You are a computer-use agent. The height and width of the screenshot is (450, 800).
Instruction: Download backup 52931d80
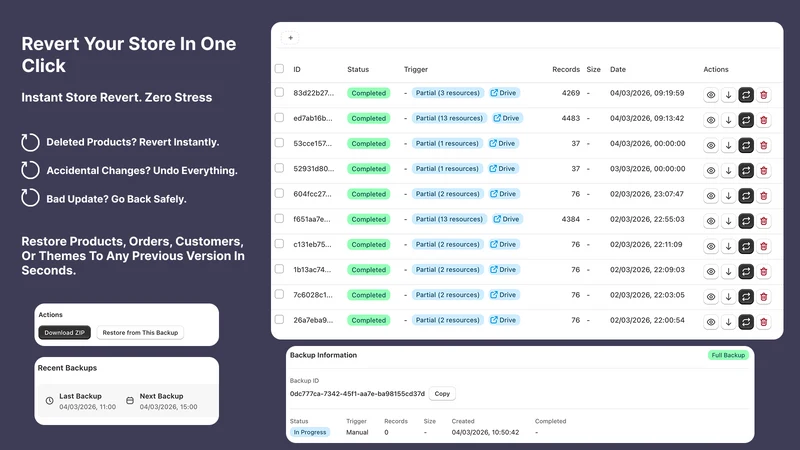click(x=729, y=170)
